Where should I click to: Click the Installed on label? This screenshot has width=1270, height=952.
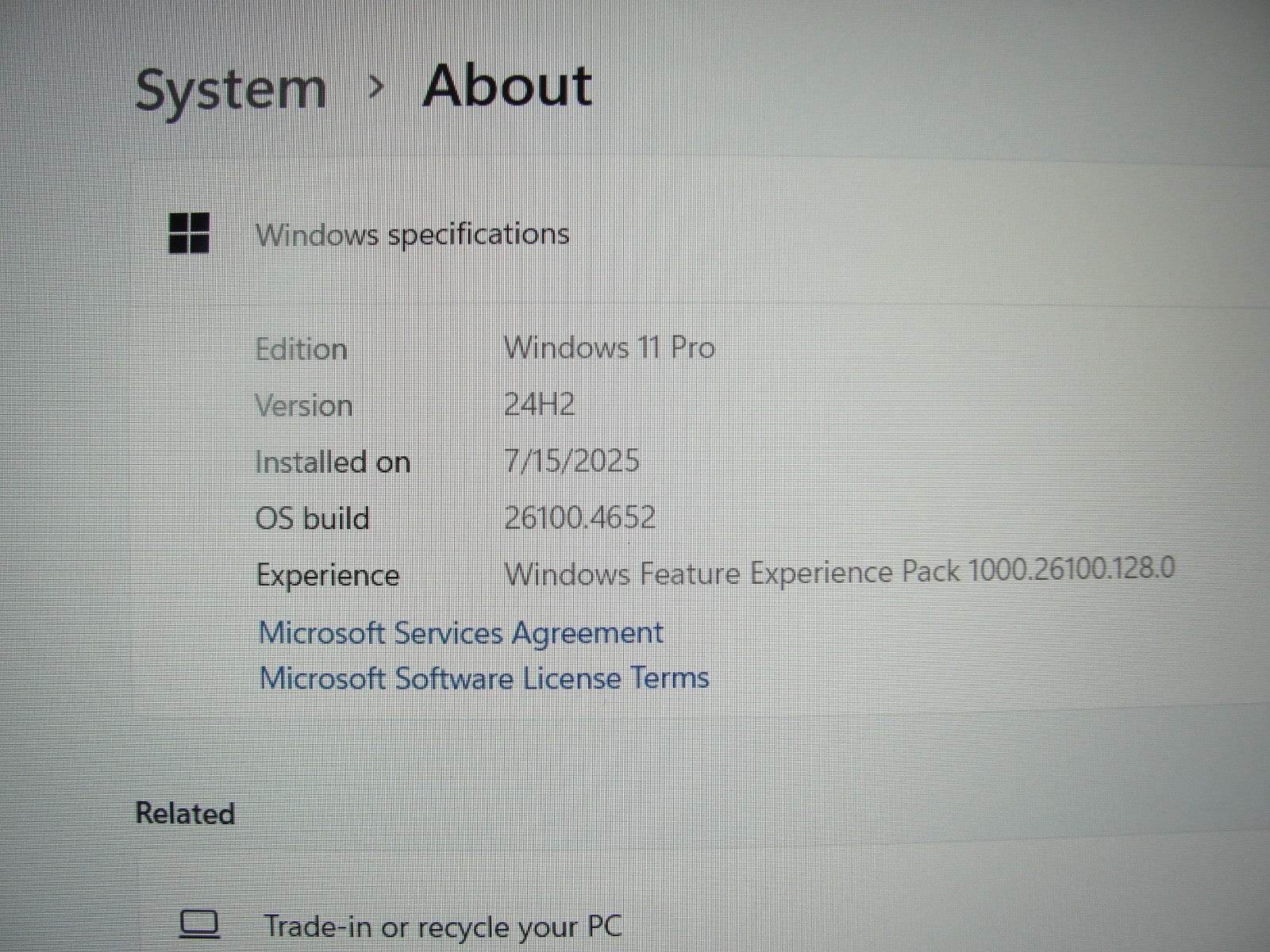pos(333,462)
